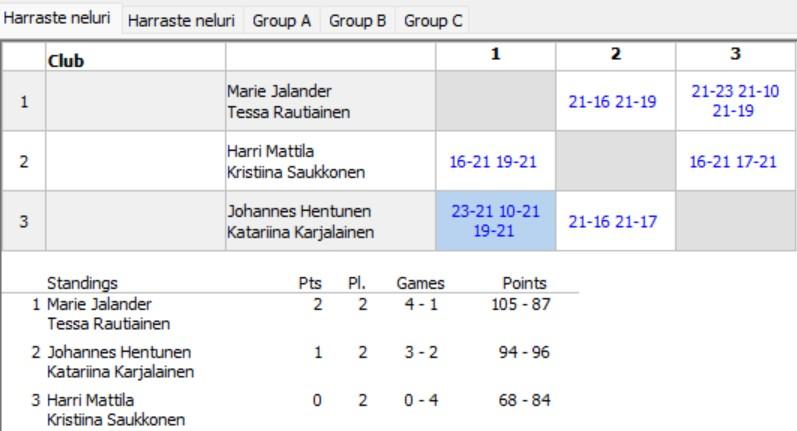
Task: Click the 68 - 84 points total in standings
Action: [x=525, y=400]
